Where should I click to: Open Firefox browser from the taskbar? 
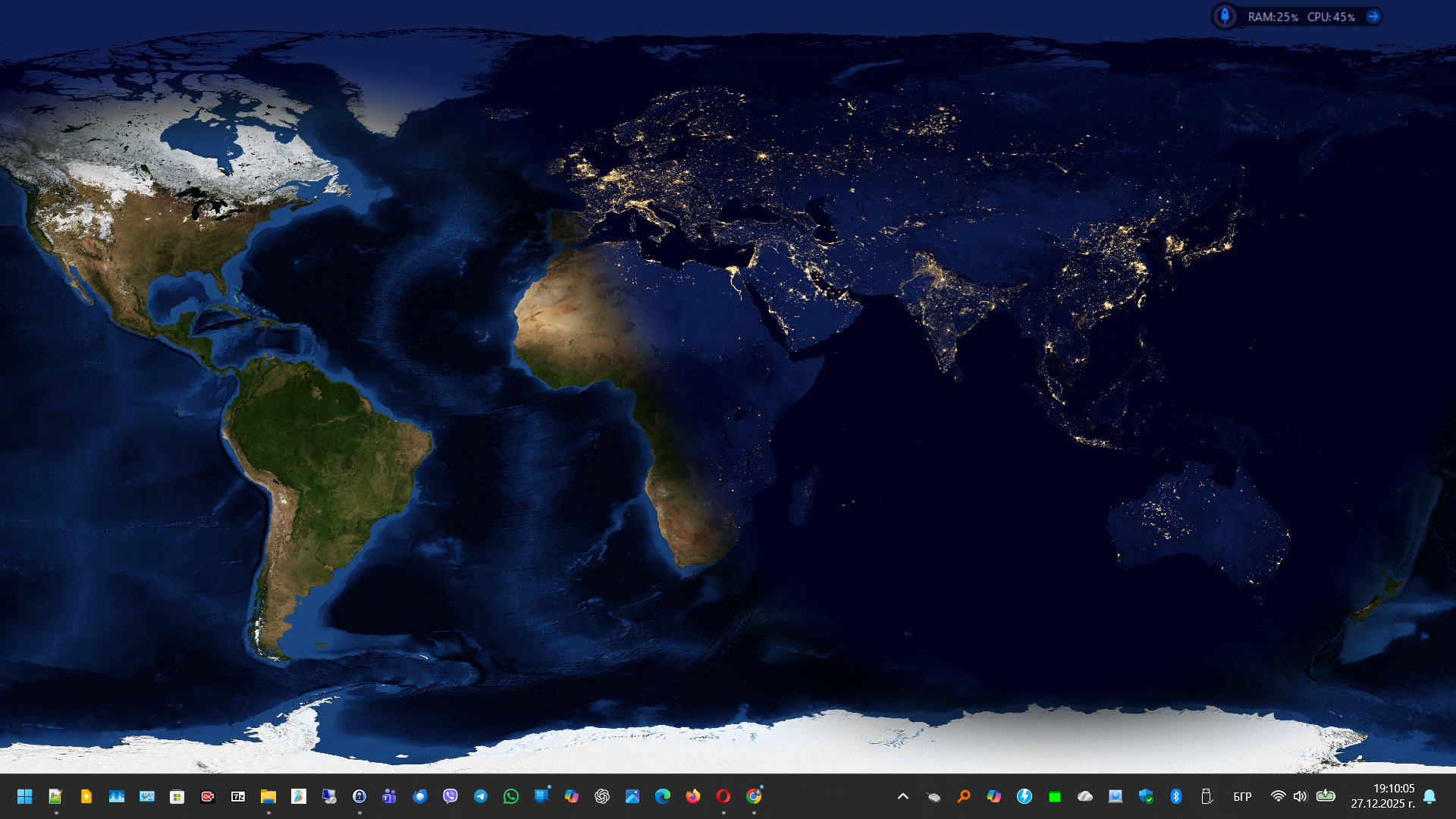pos(693,796)
